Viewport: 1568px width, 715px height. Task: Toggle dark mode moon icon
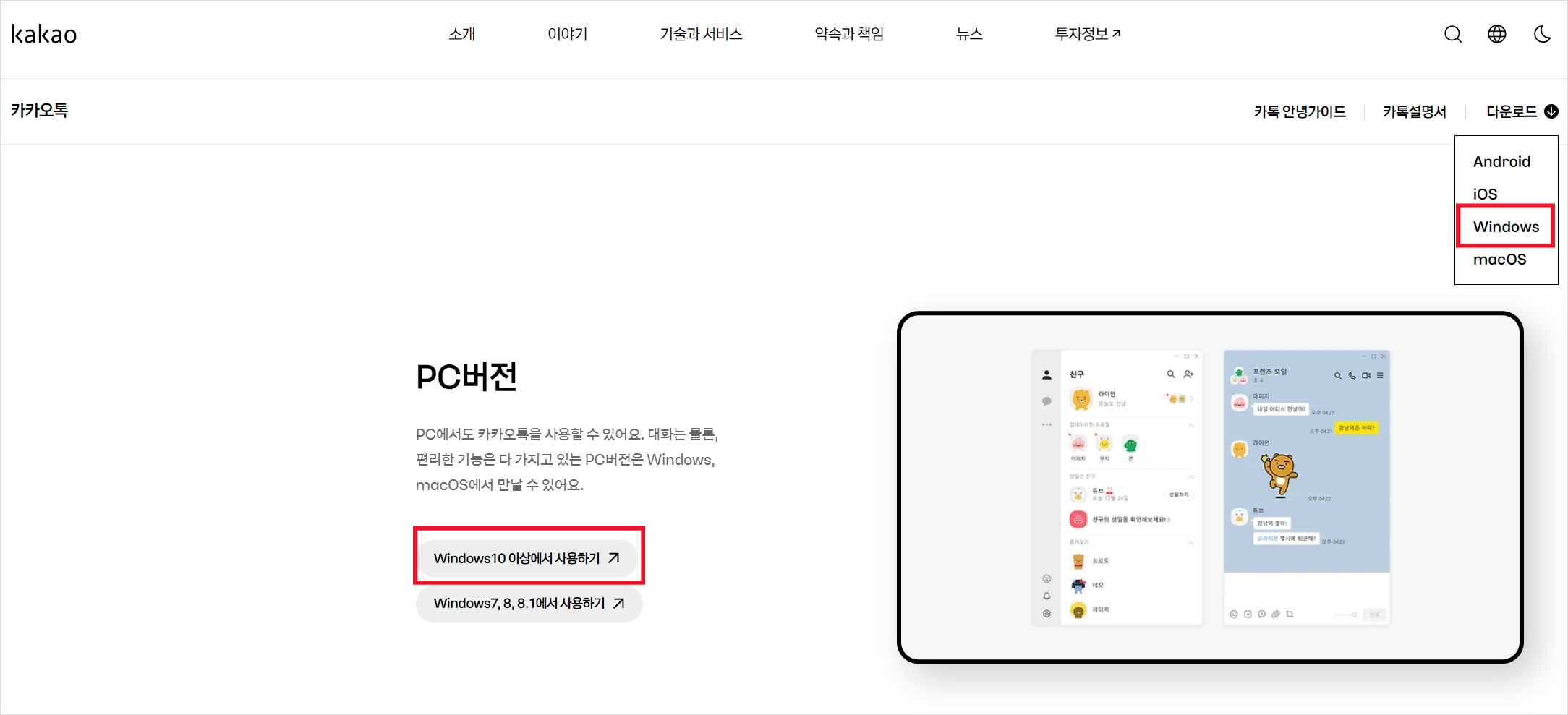pyautogui.click(x=1542, y=34)
